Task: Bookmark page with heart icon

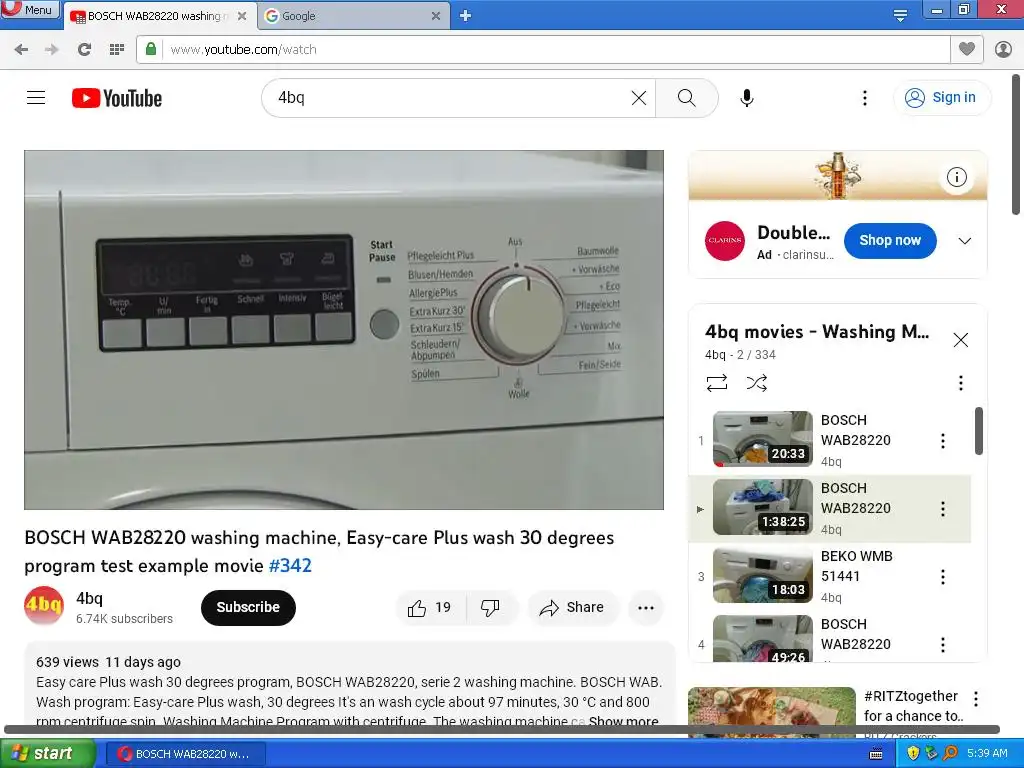Action: click(x=967, y=49)
